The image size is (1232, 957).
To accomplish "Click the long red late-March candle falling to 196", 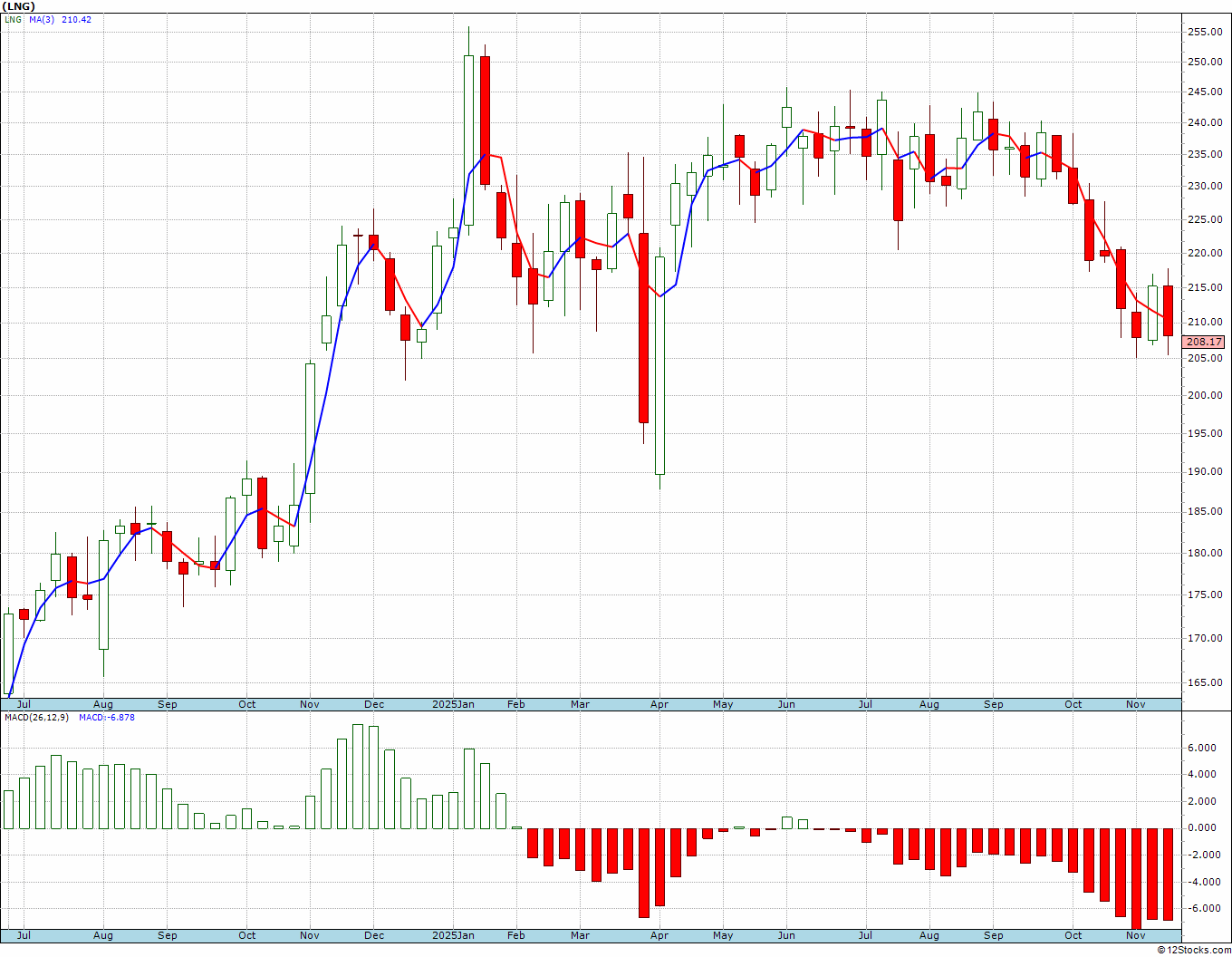I will [x=643, y=327].
